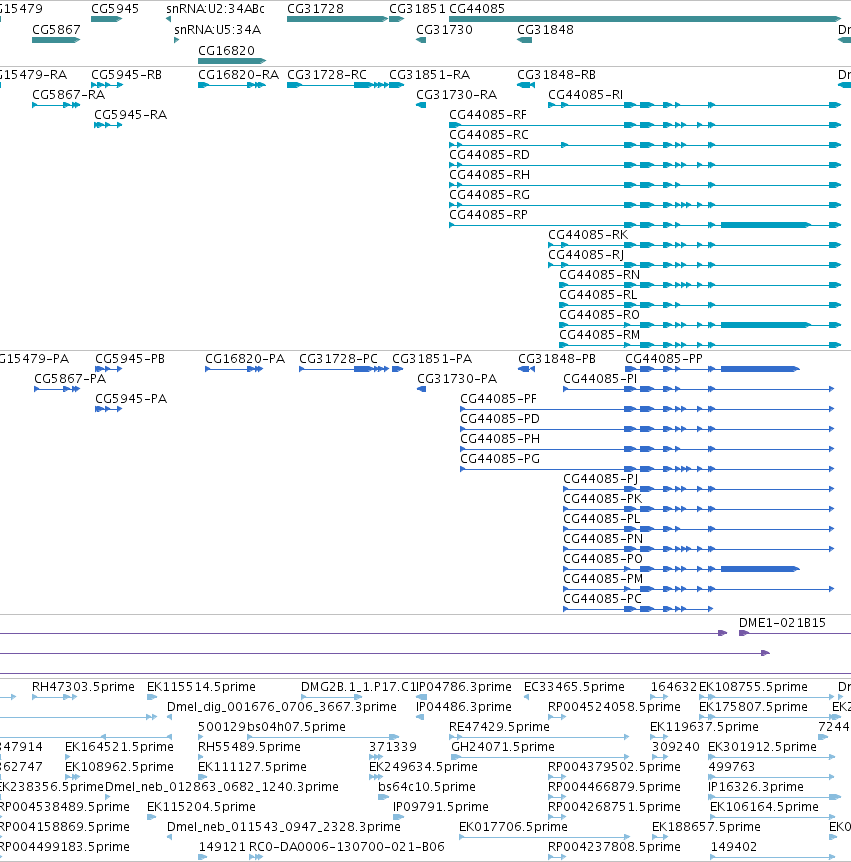Click EST IP16326.3prime
Image resolution: width=851 pixels, height=862 pixels.
coord(775,797)
